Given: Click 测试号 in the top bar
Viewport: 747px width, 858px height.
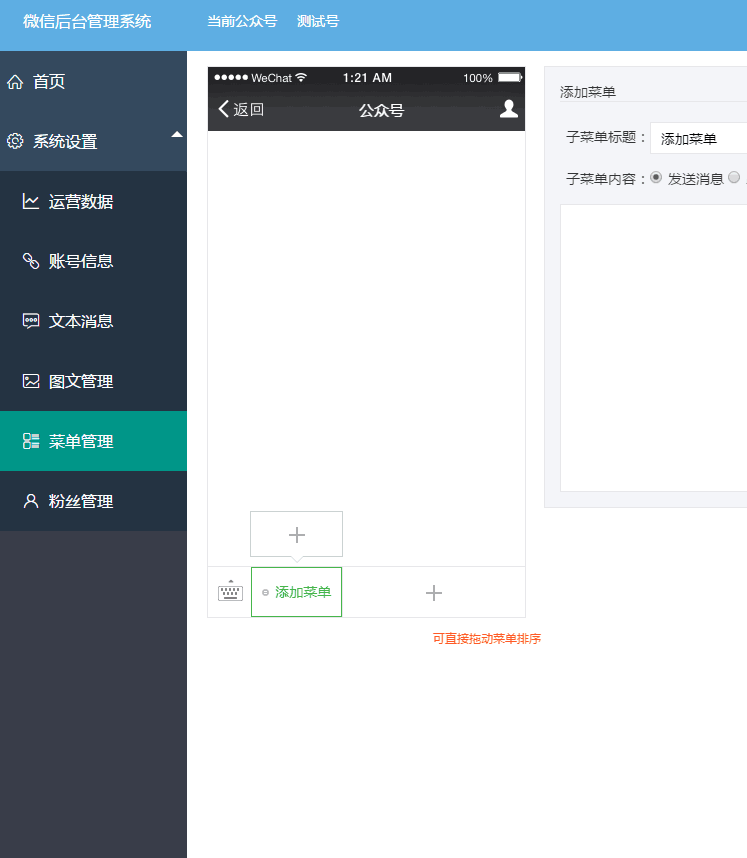Looking at the screenshot, I should (x=318, y=21).
